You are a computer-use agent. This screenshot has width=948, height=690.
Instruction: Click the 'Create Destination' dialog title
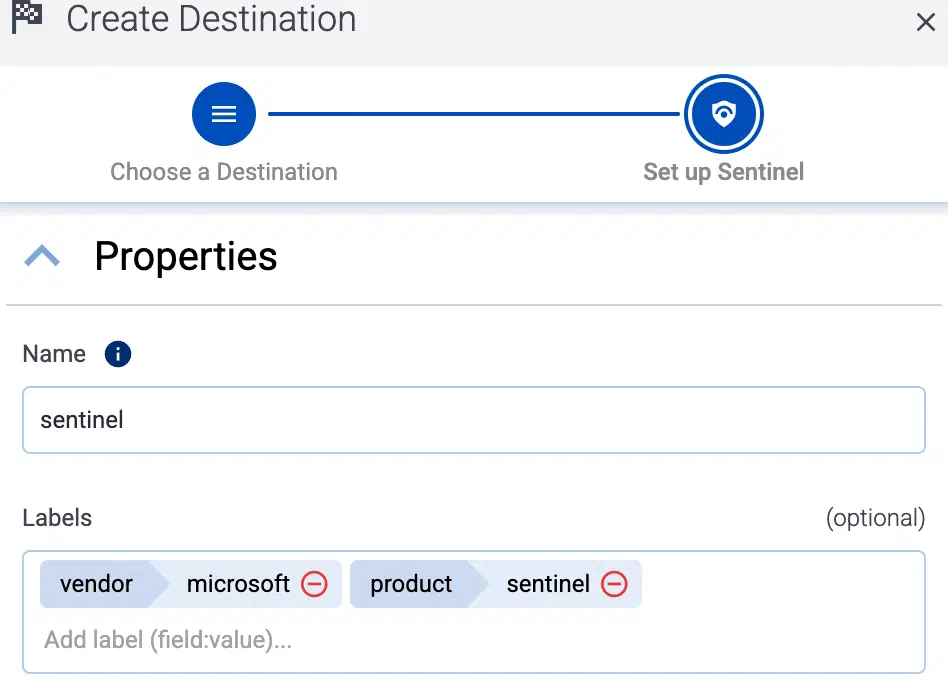[211, 18]
